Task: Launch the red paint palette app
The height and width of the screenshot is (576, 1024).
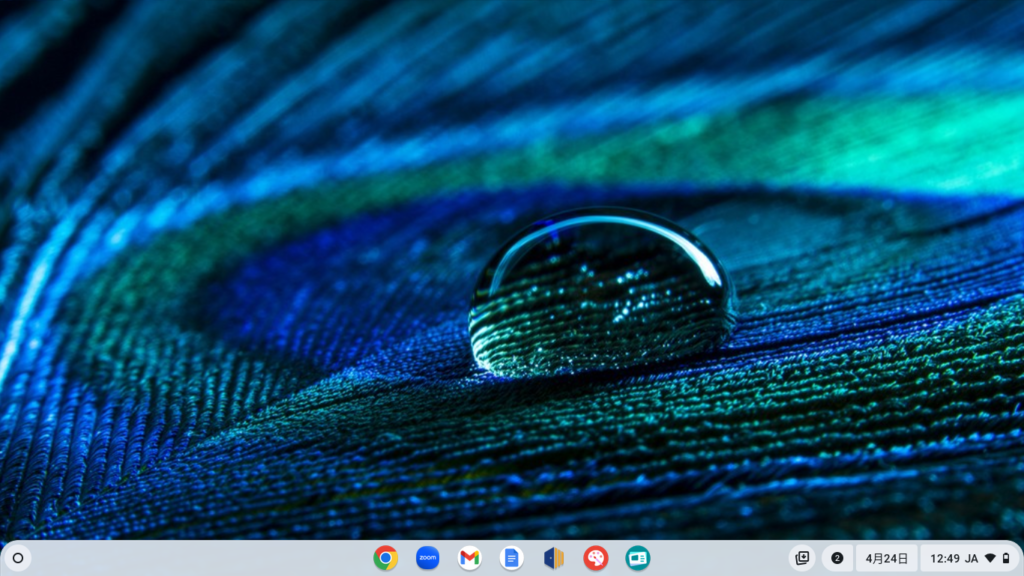Action: [x=596, y=558]
